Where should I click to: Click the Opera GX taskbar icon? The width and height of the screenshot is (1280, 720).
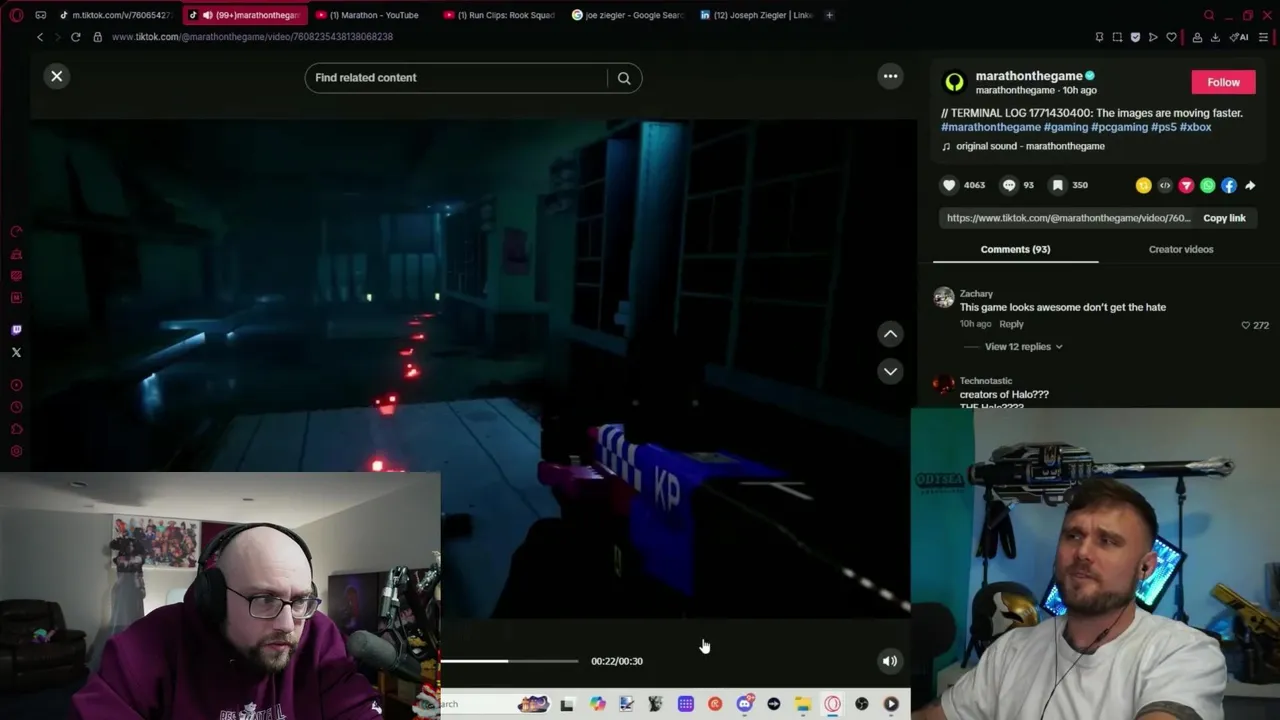click(x=832, y=704)
